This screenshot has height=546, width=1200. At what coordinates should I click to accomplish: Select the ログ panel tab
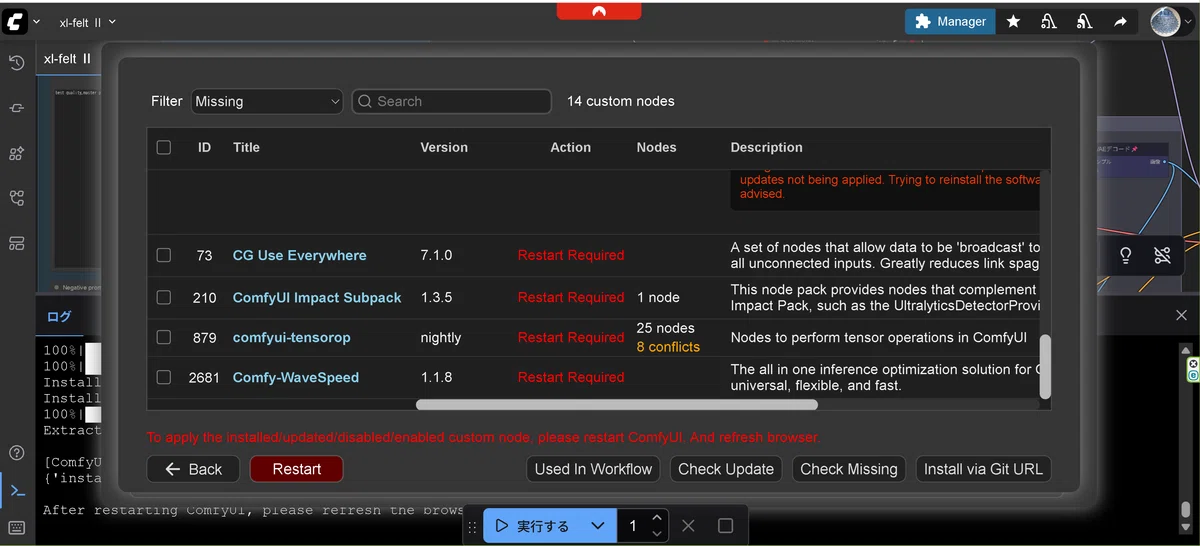click(x=60, y=316)
